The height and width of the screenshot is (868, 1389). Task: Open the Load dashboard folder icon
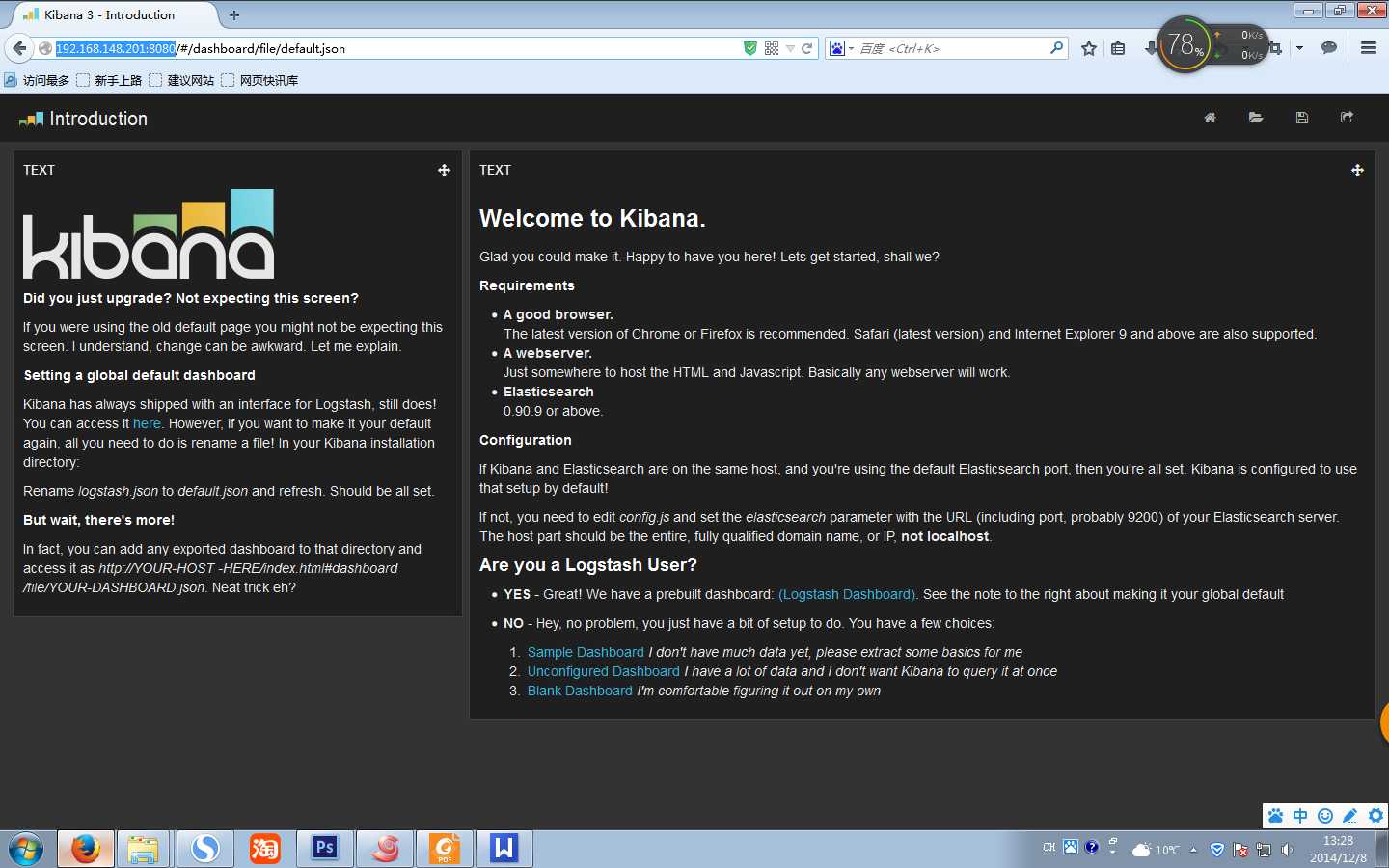coord(1256,118)
